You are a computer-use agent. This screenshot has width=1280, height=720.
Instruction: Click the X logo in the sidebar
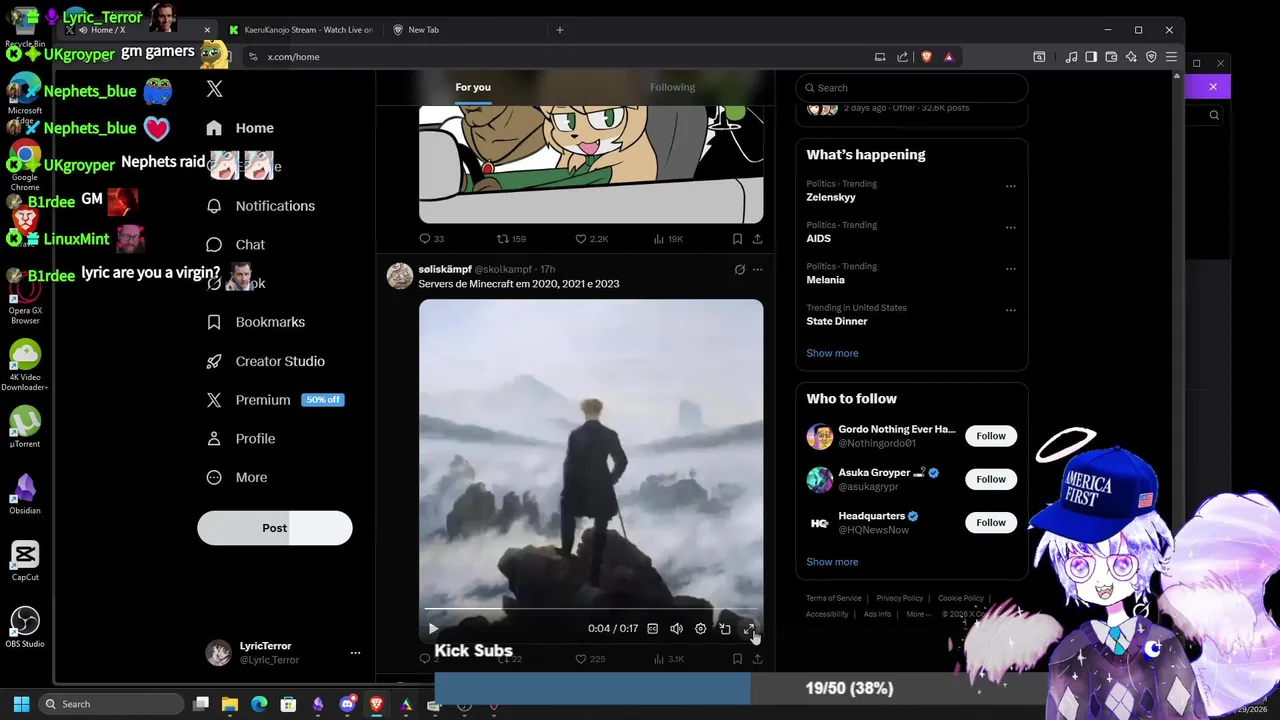tap(214, 89)
